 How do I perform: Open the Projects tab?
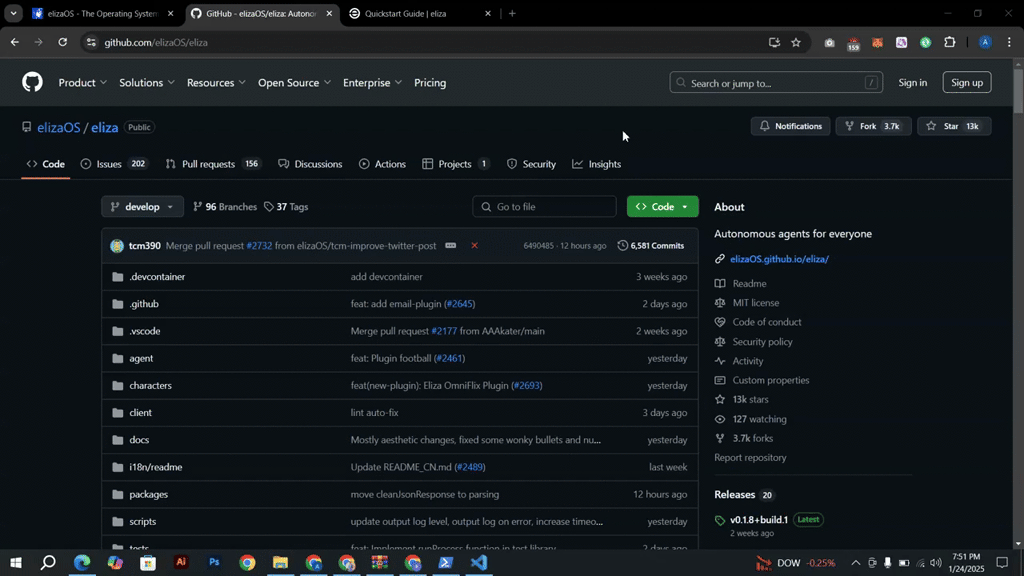(x=456, y=164)
